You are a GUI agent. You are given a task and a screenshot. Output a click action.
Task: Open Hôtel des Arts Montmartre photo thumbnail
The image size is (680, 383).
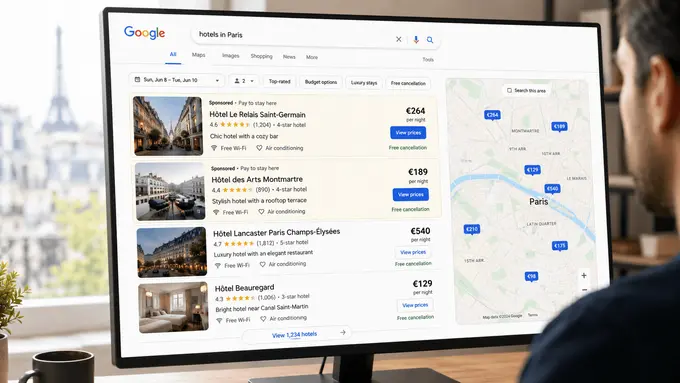170,191
